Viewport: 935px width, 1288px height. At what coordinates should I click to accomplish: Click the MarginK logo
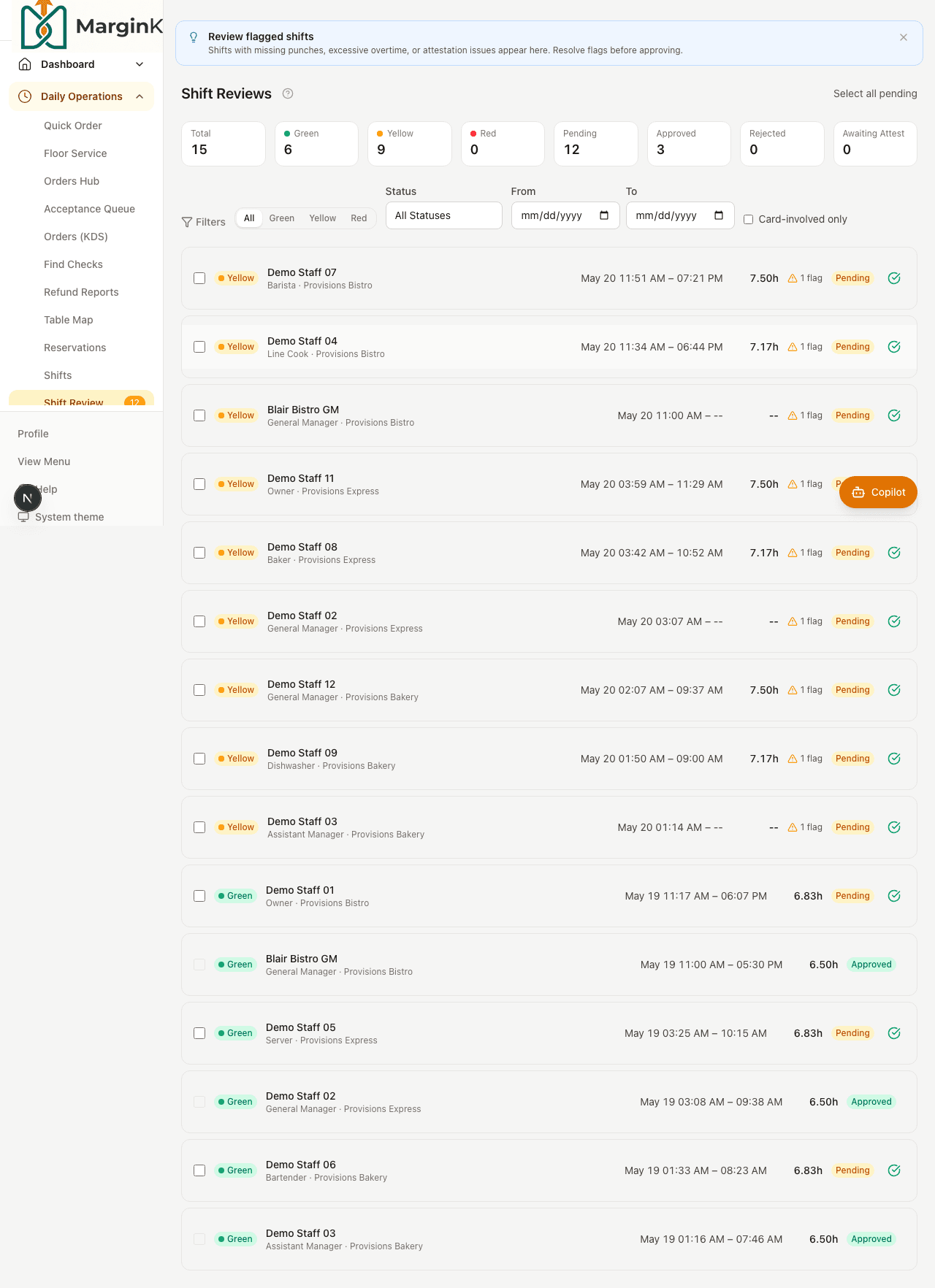pos(91,26)
